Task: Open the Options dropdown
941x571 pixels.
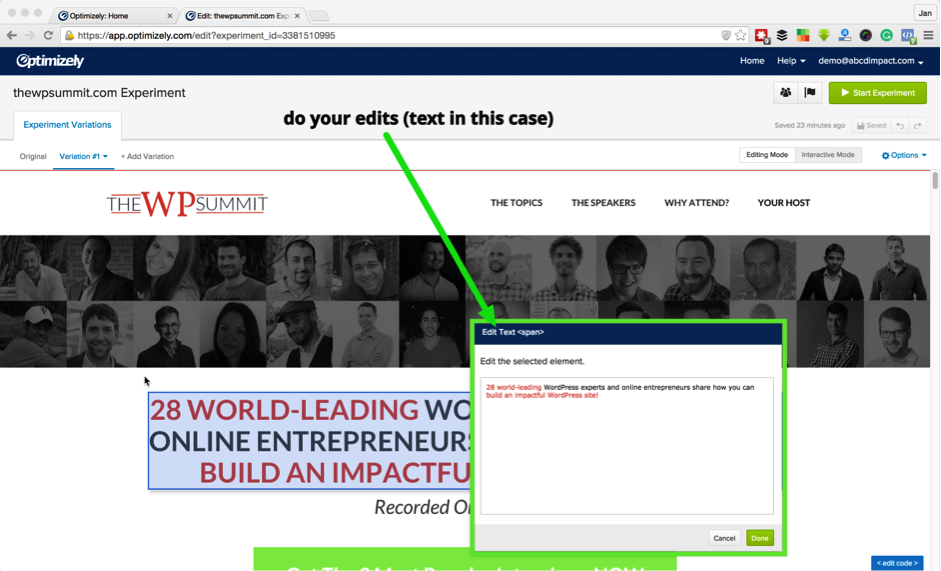Action: (x=903, y=156)
